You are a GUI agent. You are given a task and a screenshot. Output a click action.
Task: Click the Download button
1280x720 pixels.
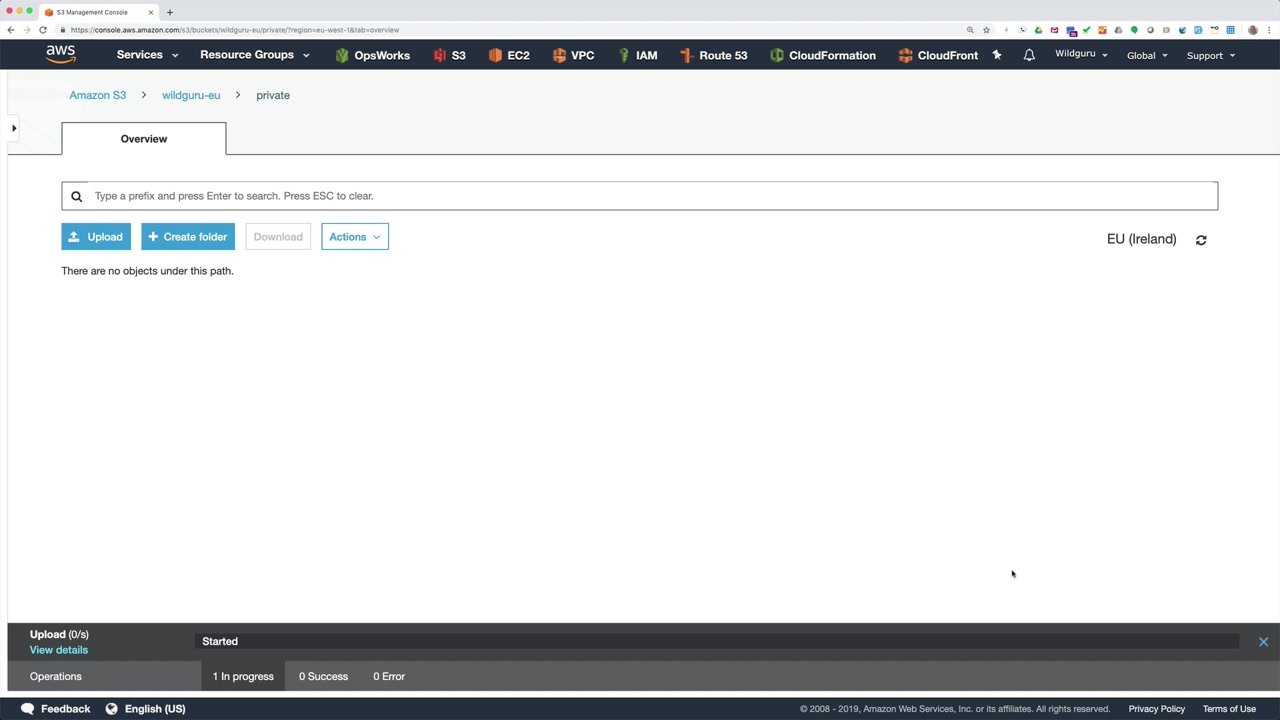(x=278, y=237)
